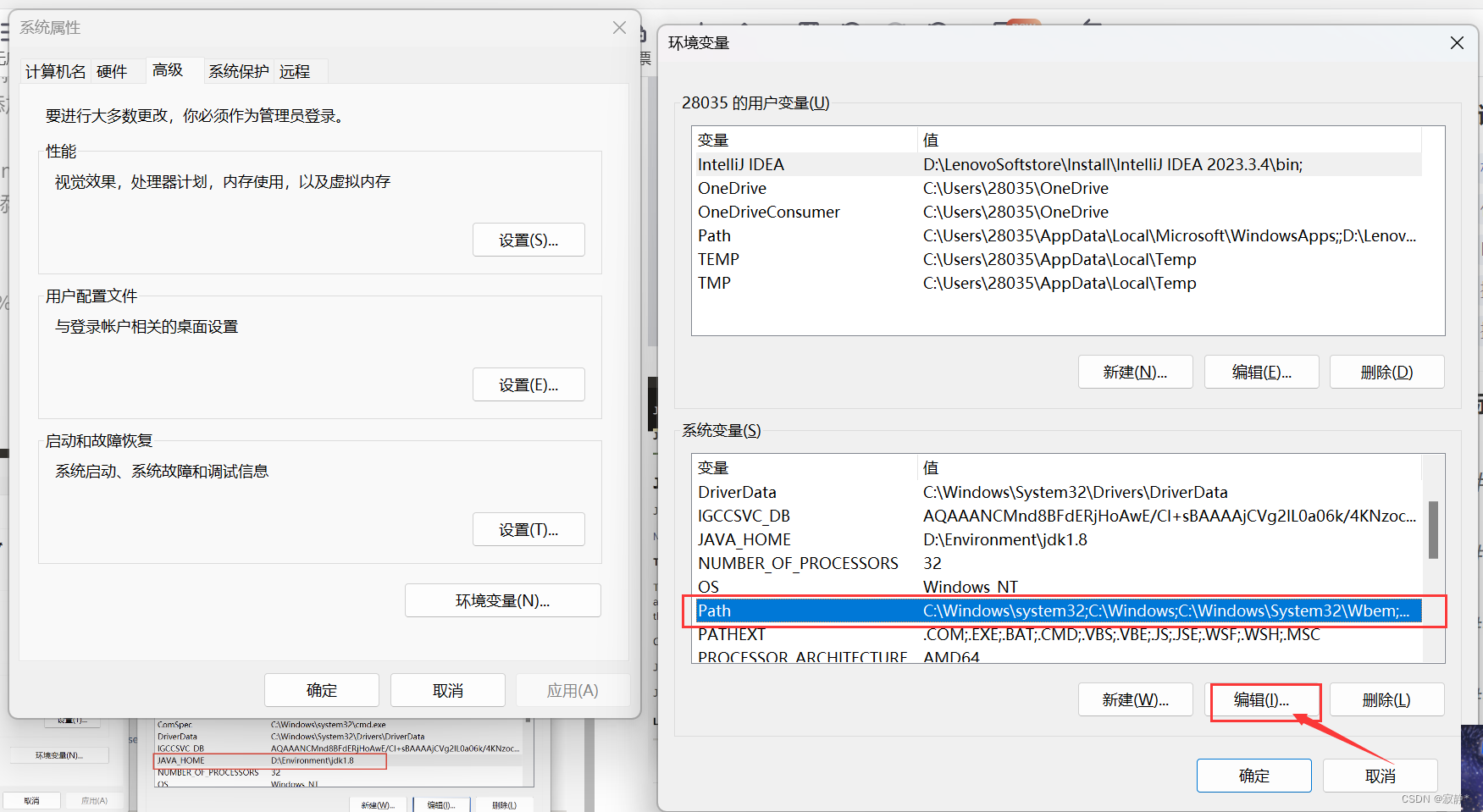
Task: Click 编辑(E)... under user variables
Action: pos(1261,372)
